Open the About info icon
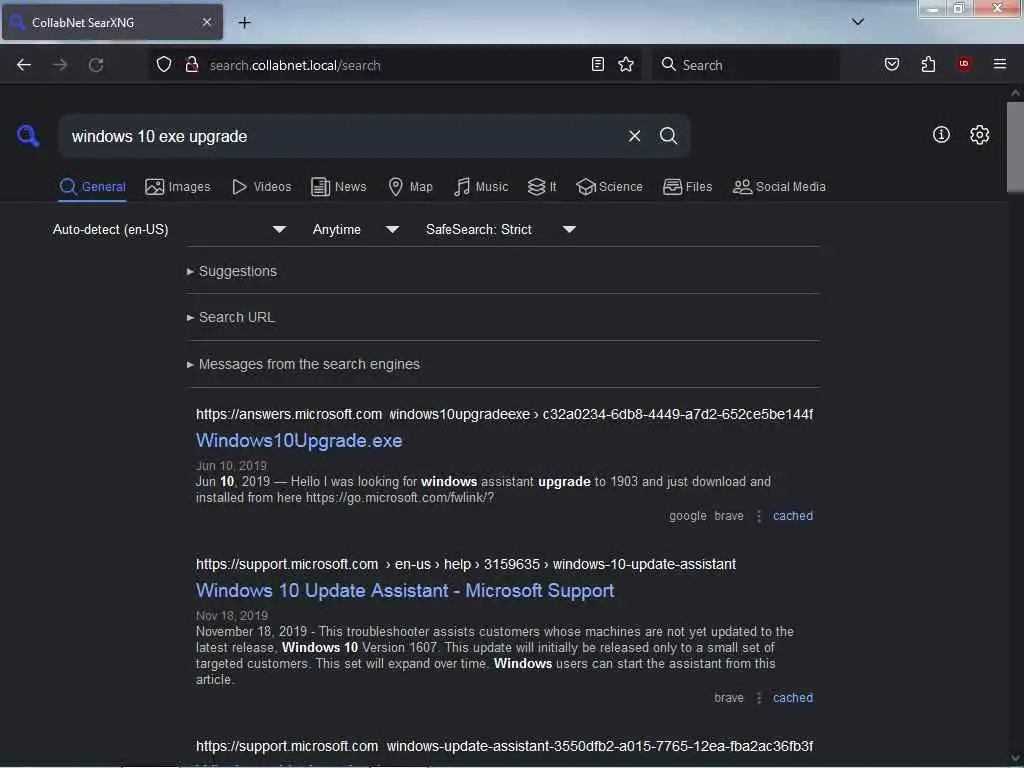 point(941,135)
